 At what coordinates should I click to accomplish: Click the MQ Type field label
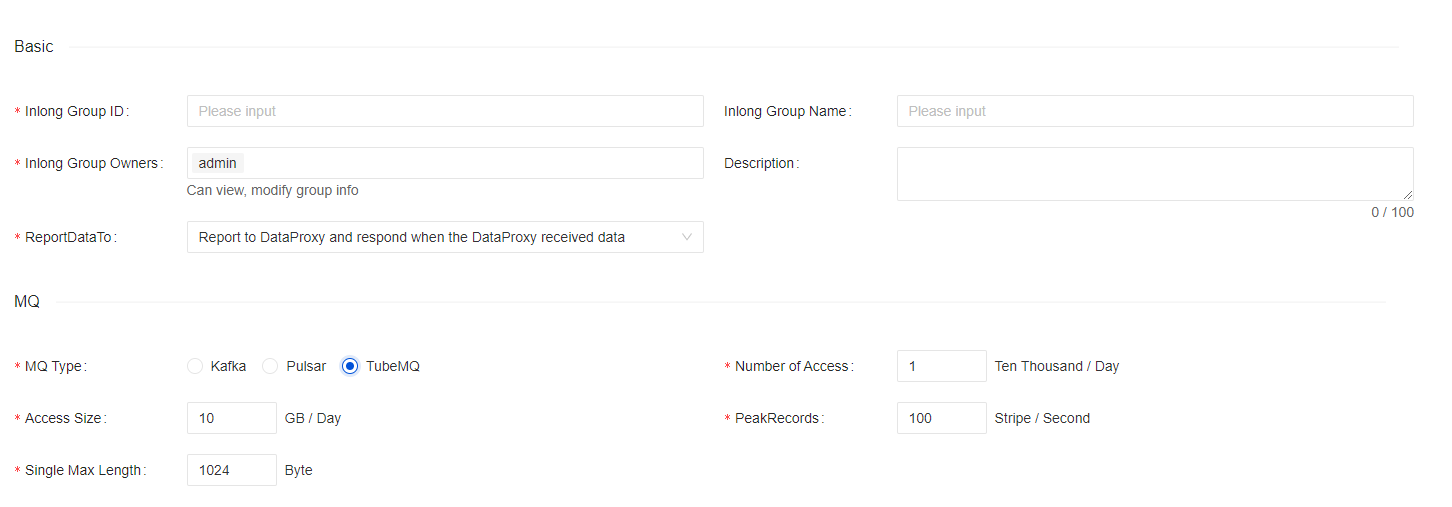click(x=54, y=366)
